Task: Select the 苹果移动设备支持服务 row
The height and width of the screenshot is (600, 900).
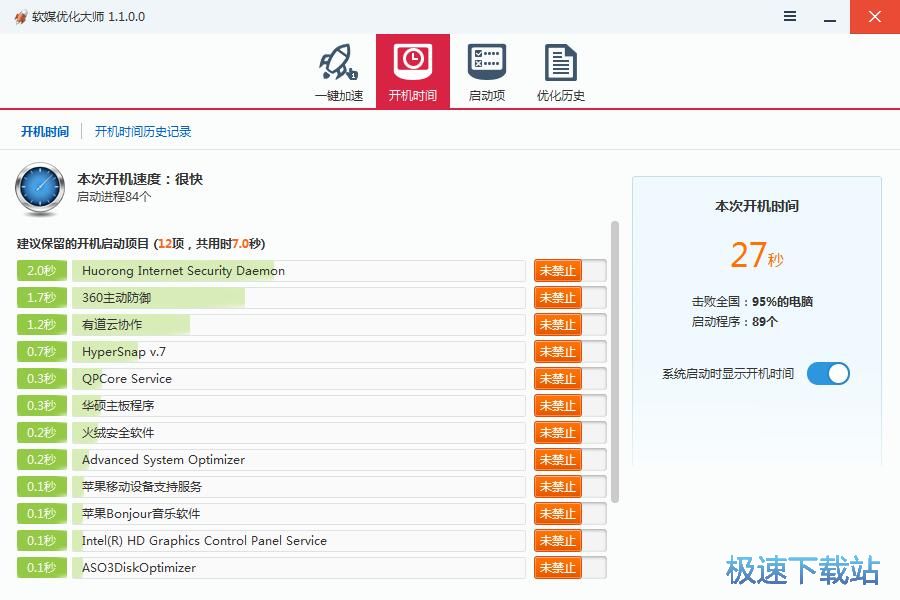Action: (x=298, y=486)
